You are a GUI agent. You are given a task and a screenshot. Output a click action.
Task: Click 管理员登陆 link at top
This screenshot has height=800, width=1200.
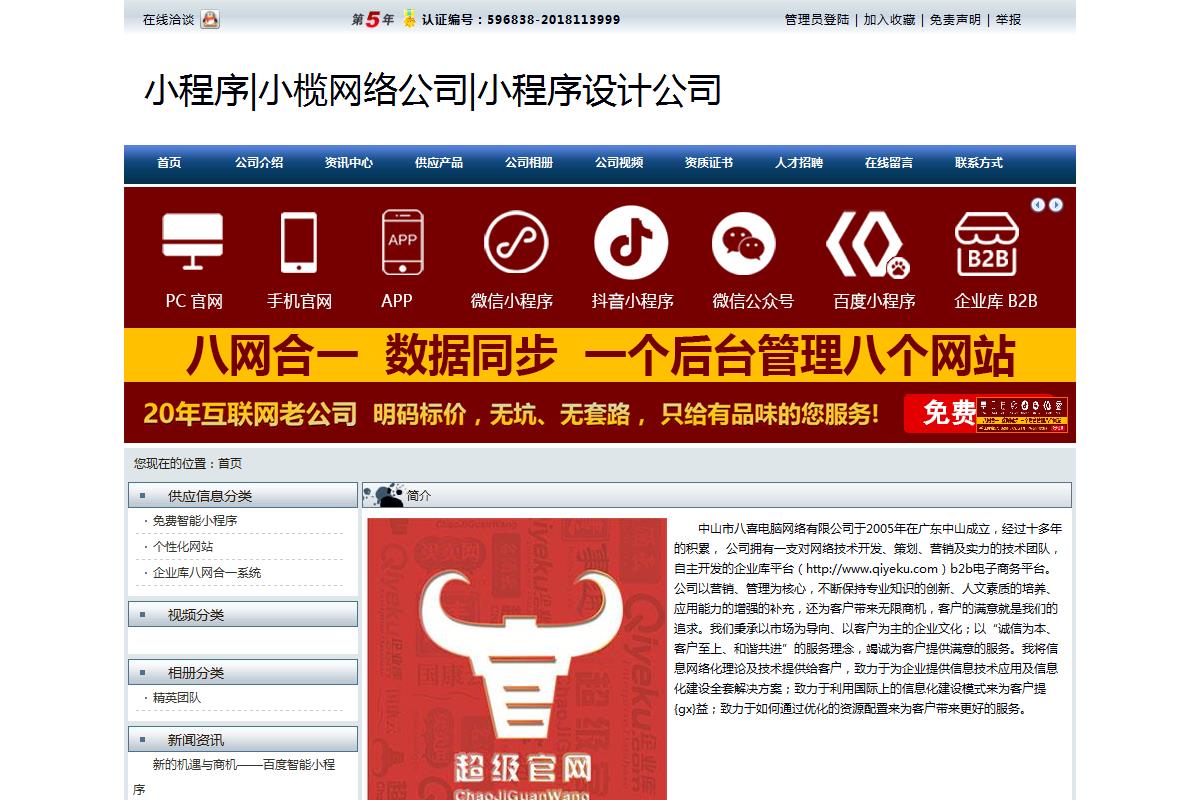pos(816,19)
